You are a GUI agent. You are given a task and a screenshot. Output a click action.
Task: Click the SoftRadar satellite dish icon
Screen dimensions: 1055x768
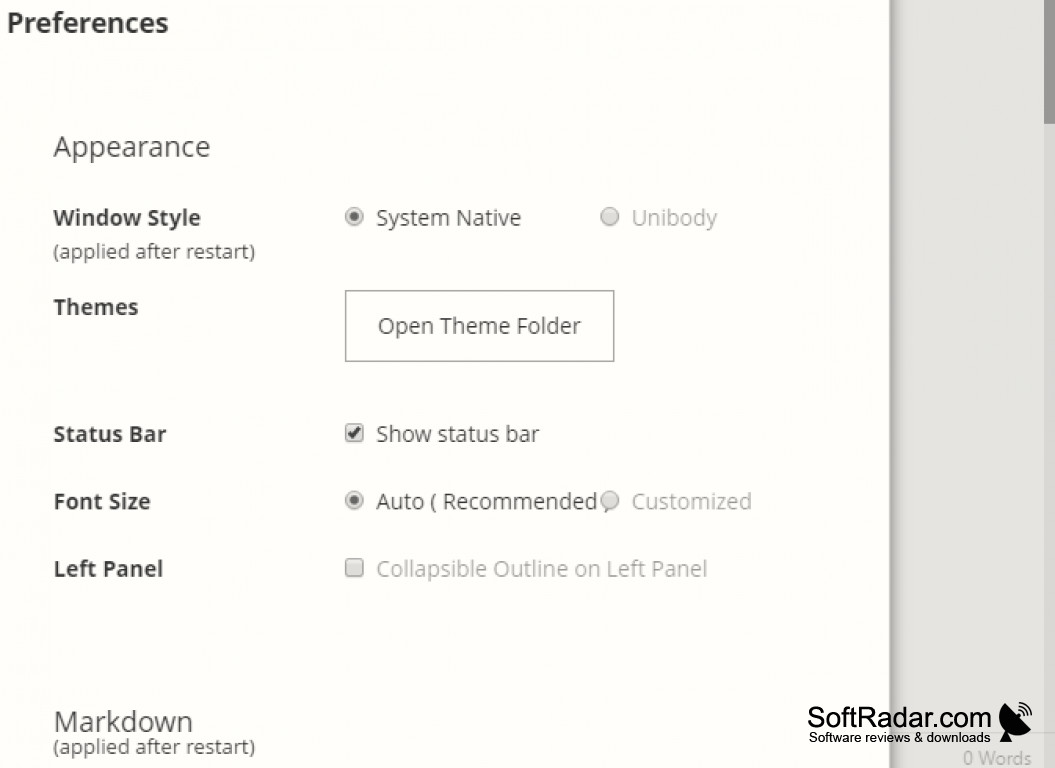[1015, 721]
